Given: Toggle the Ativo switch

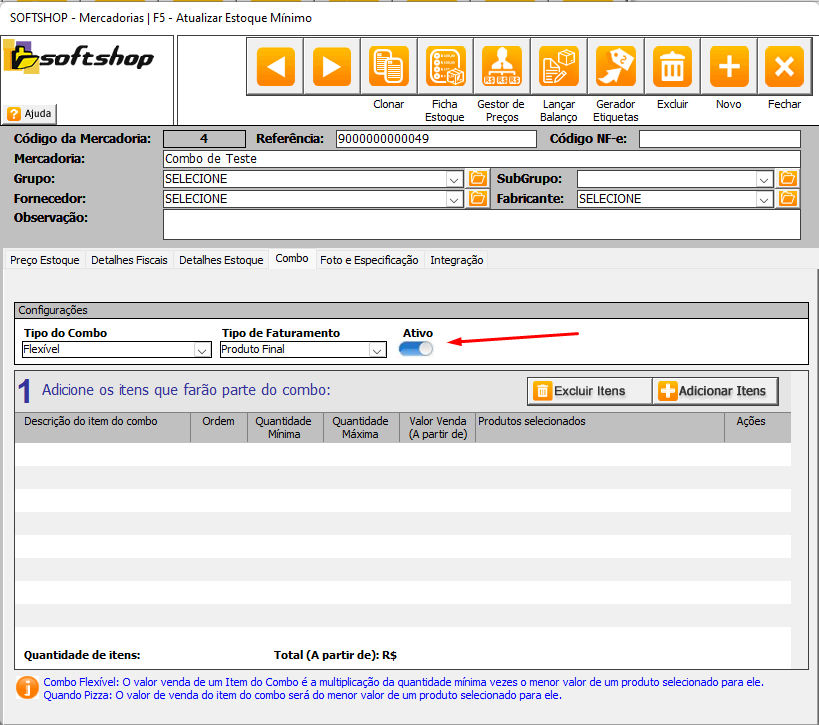Looking at the screenshot, I should click(x=416, y=349).
